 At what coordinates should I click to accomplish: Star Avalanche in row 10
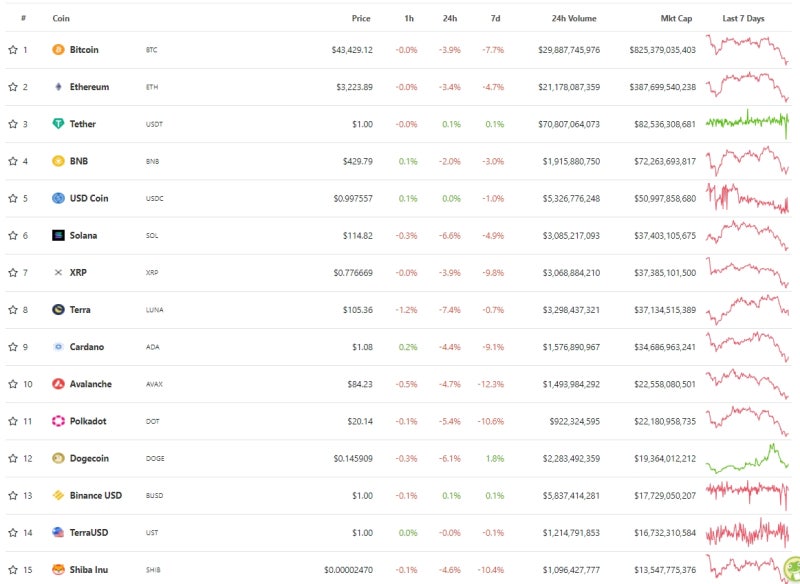(13, 384)
